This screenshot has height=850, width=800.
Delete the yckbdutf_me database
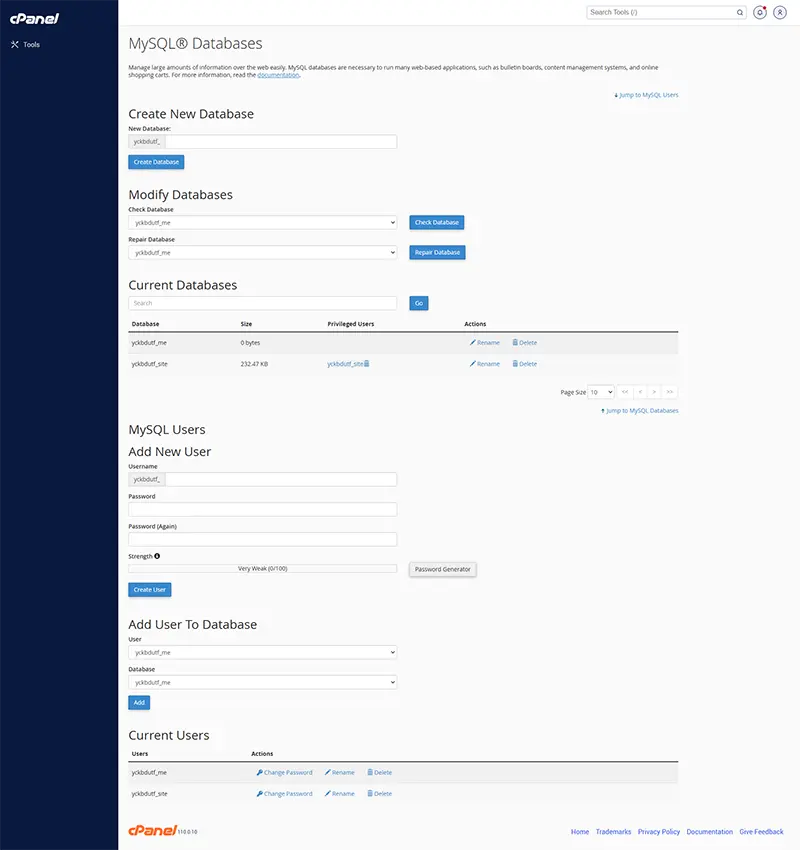[525, 343]
